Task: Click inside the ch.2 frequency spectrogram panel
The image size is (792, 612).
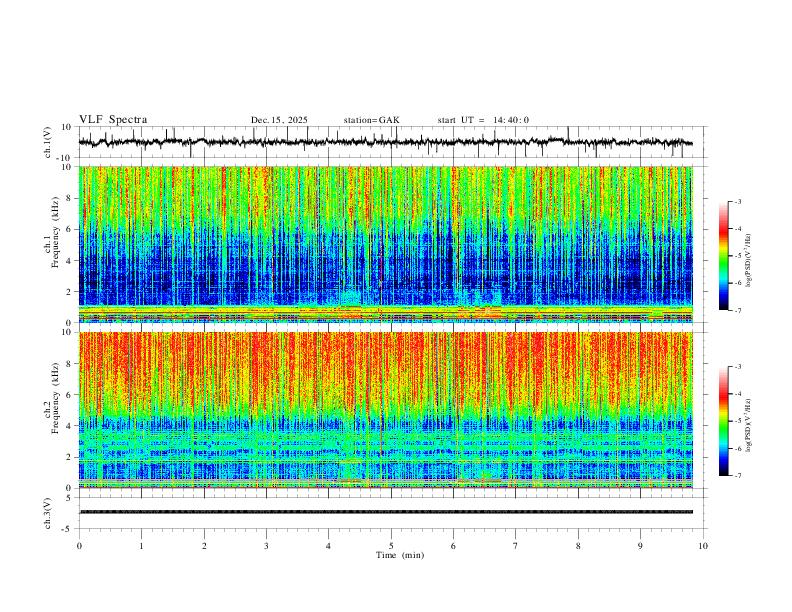Action: click(385, 410)
